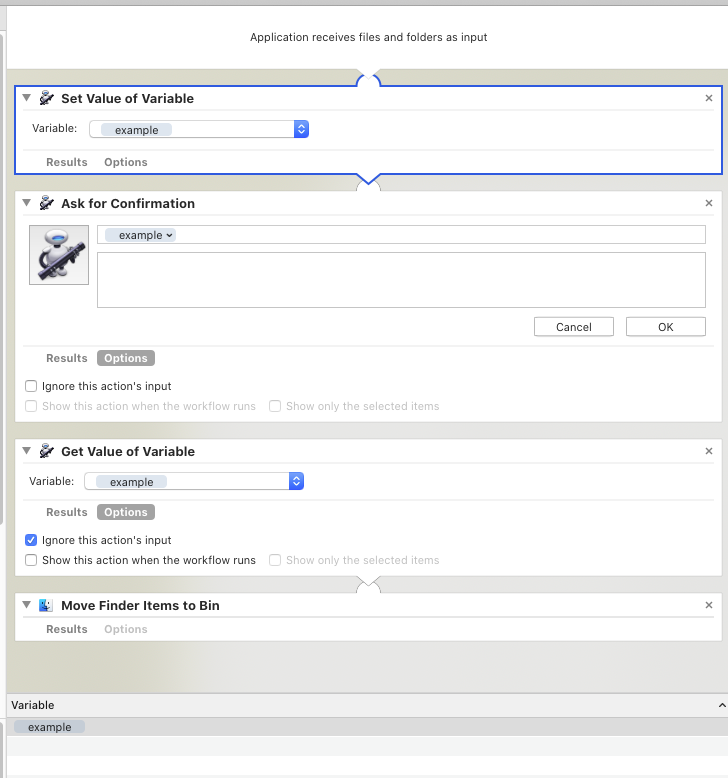Uncheck Ignore this action's input in Get Value of Variable
The height and width of the screenshot is (778, 728).
point(31,540)
